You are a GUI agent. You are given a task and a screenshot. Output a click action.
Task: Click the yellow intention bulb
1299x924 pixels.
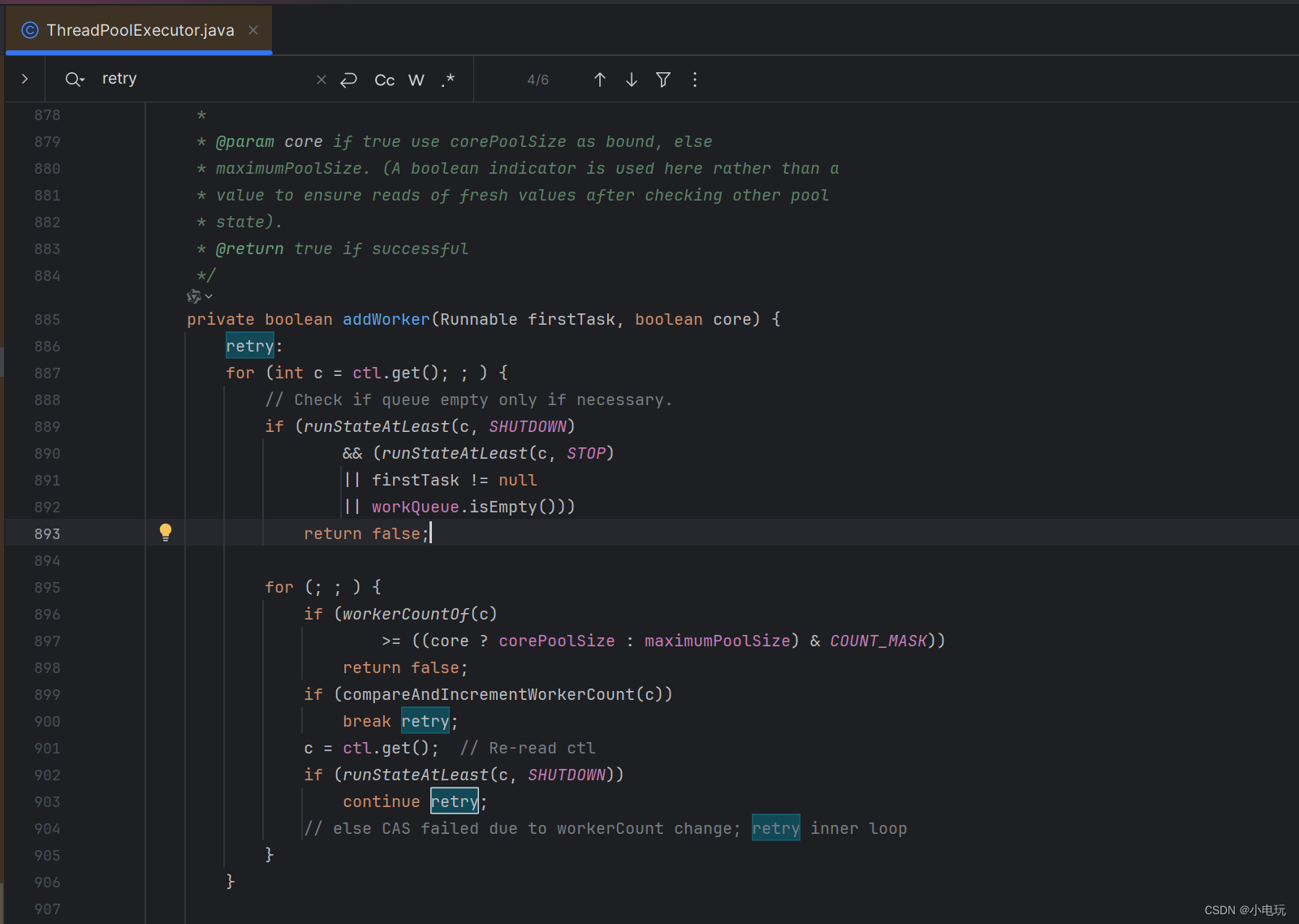tap(166, 533)
